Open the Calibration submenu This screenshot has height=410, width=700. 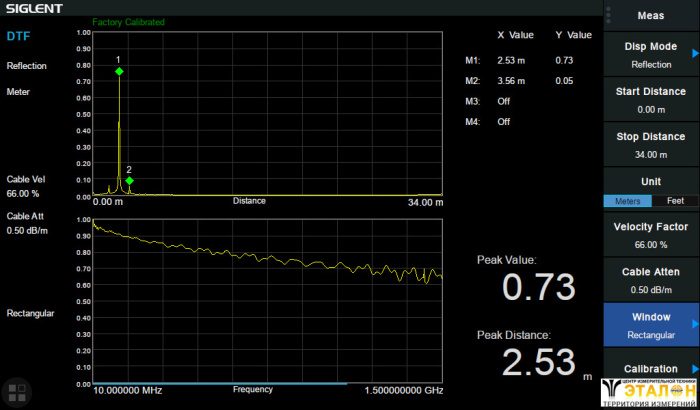(651, 369)
